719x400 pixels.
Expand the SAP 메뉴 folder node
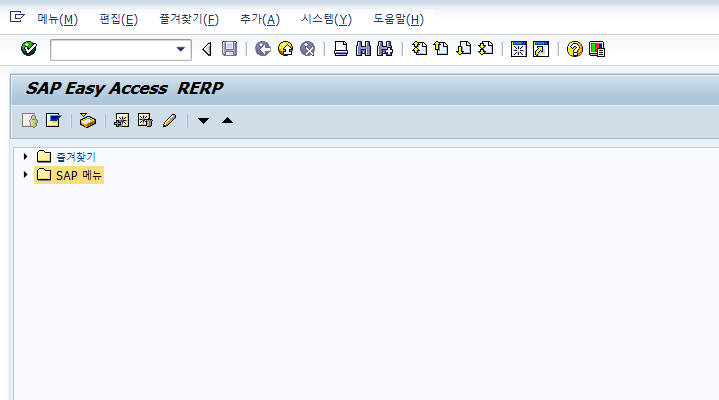[26, 175]
